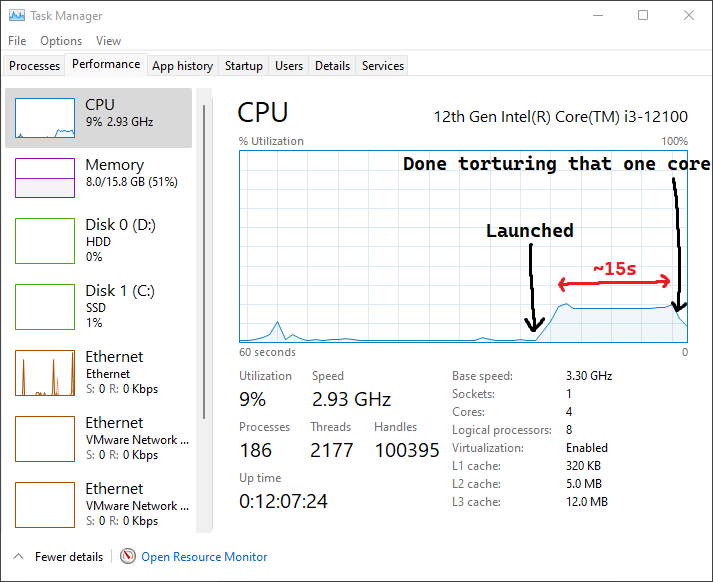Switch to the Processes tab
This screenshot has height=582, width=713.
coord(34,66)
